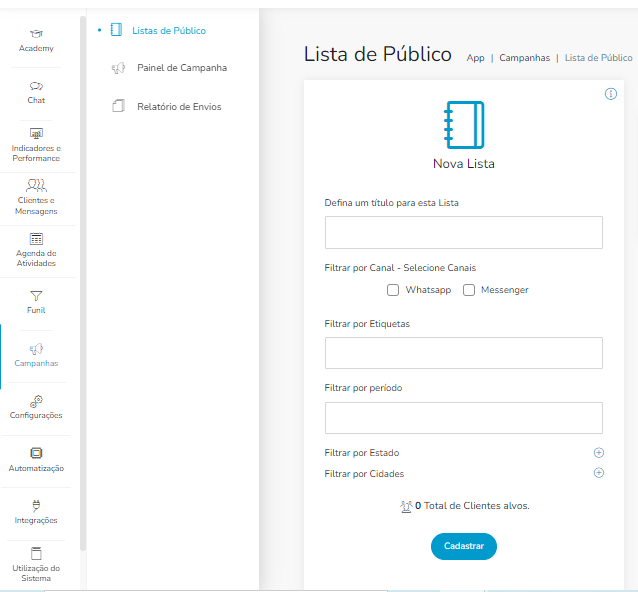The image size is (638, 592).
Task: Click the large Nova Lista notebook icon
Action: tap(464, 125)
